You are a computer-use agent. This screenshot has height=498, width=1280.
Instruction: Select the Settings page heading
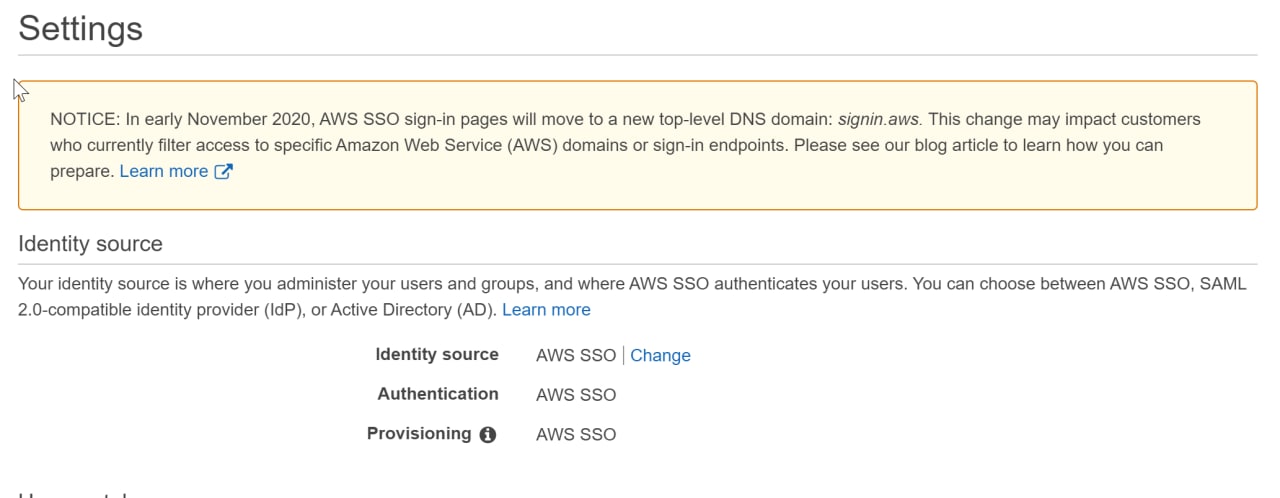81,28
